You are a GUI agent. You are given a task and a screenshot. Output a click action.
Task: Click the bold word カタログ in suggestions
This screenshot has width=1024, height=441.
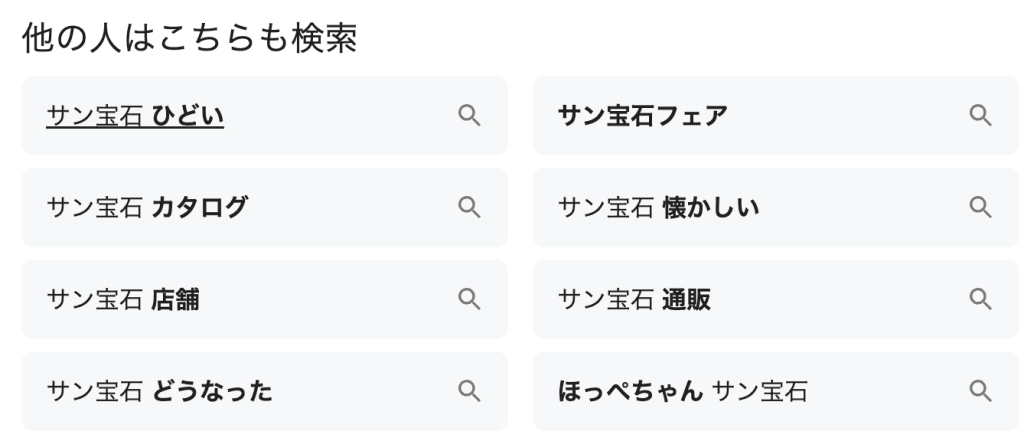[200, 208]
